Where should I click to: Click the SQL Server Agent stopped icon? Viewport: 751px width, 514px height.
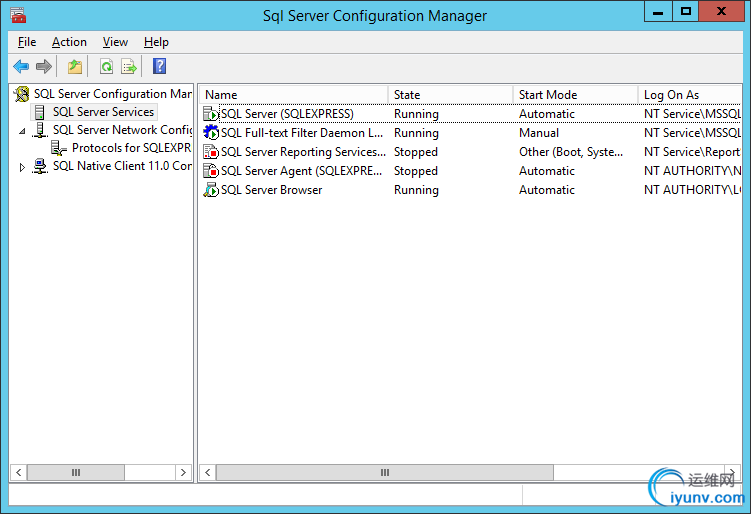point(211,171)
